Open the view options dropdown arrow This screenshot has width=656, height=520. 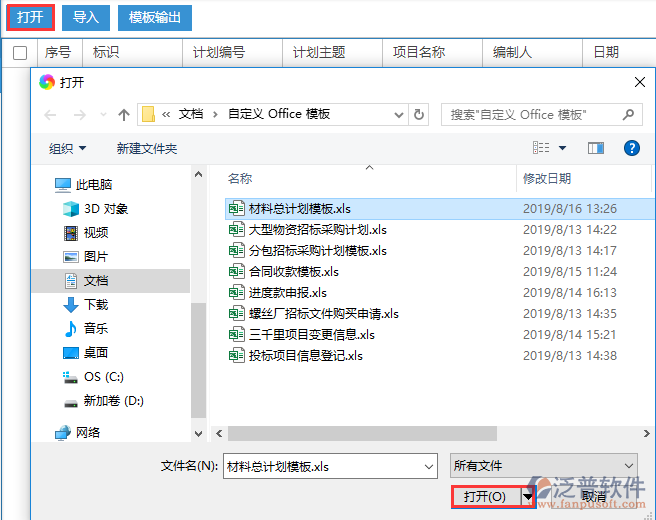[563, 148]
